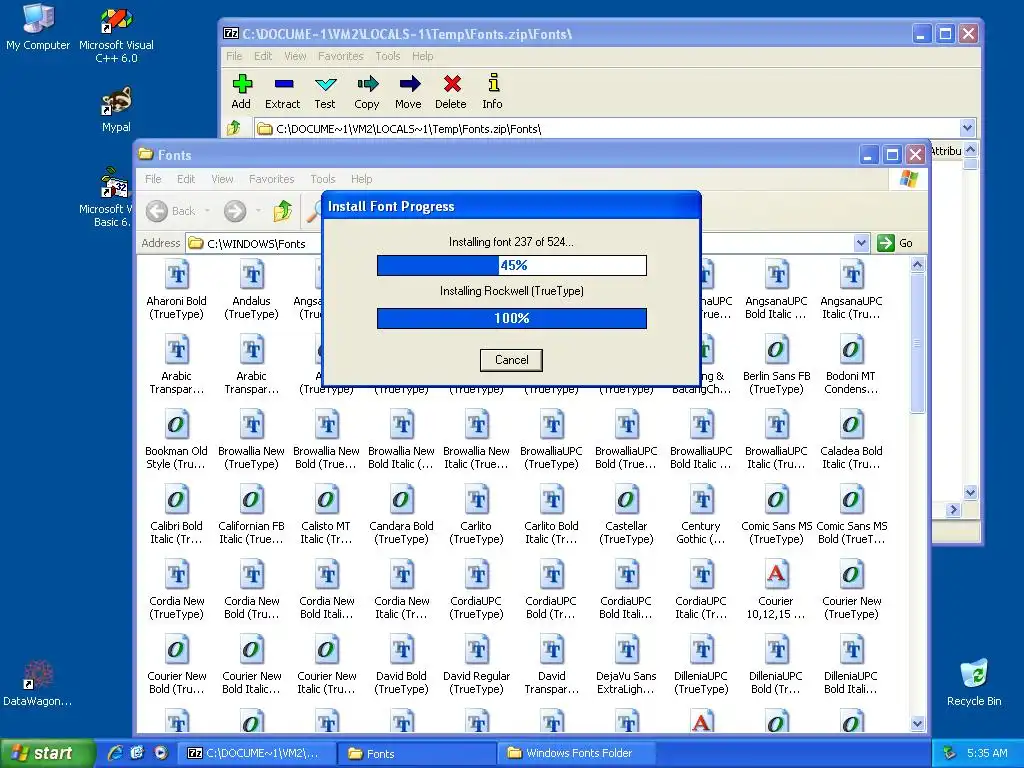1024x768 pixels.
Task: Open Favorites menu in 7-Zip window
Action: (340, 56)
